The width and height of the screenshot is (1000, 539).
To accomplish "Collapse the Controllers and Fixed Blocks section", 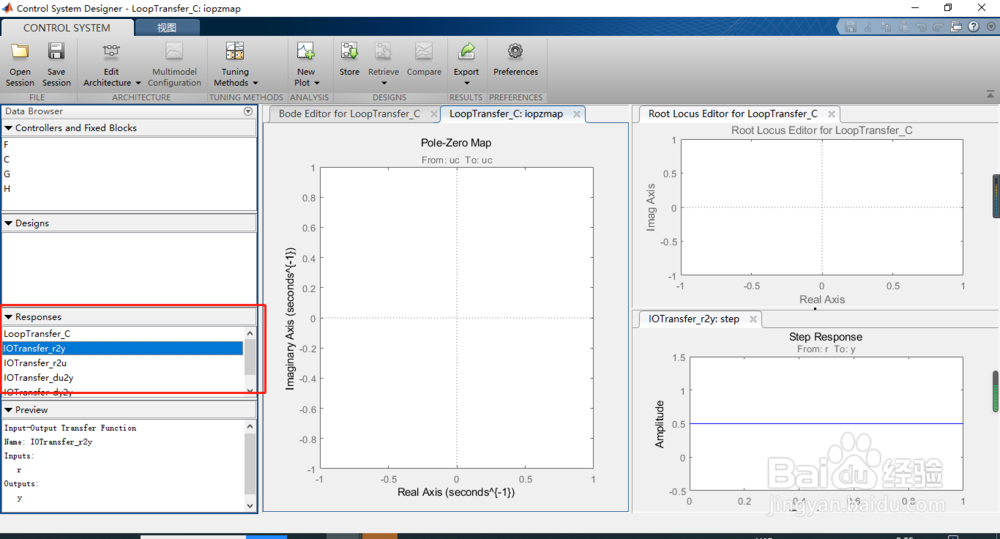I will [8, 128].
